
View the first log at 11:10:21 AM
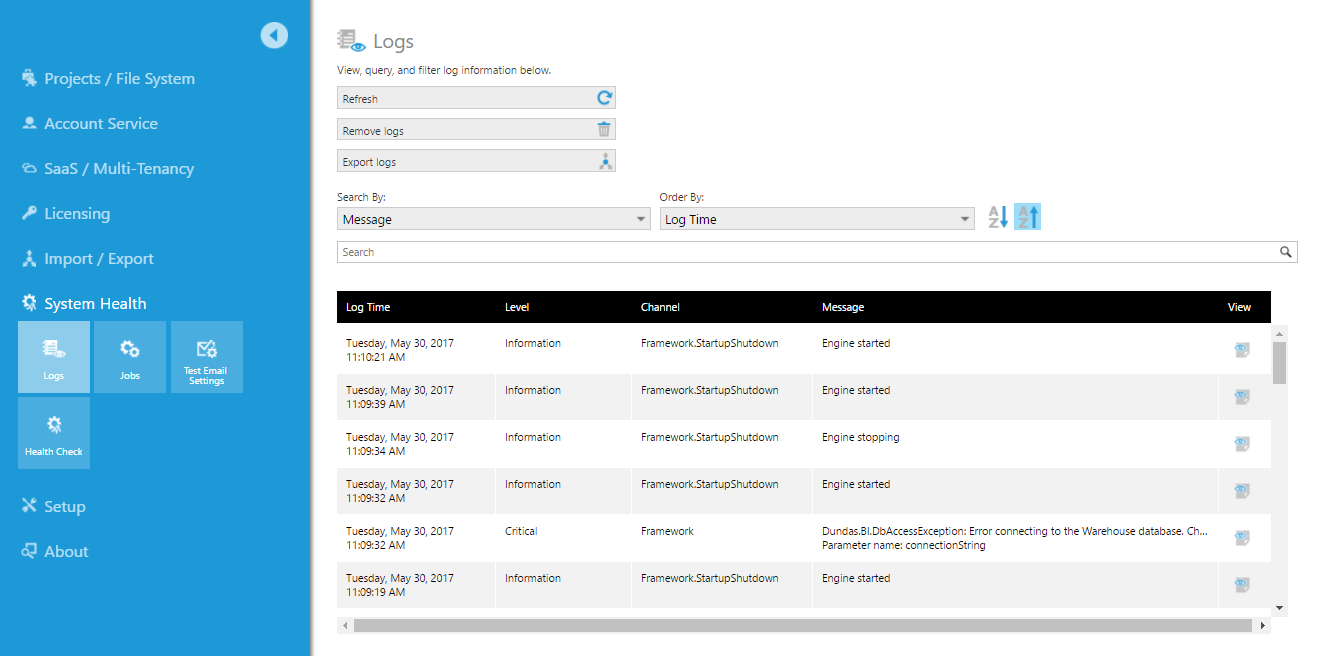[1241, 350]
